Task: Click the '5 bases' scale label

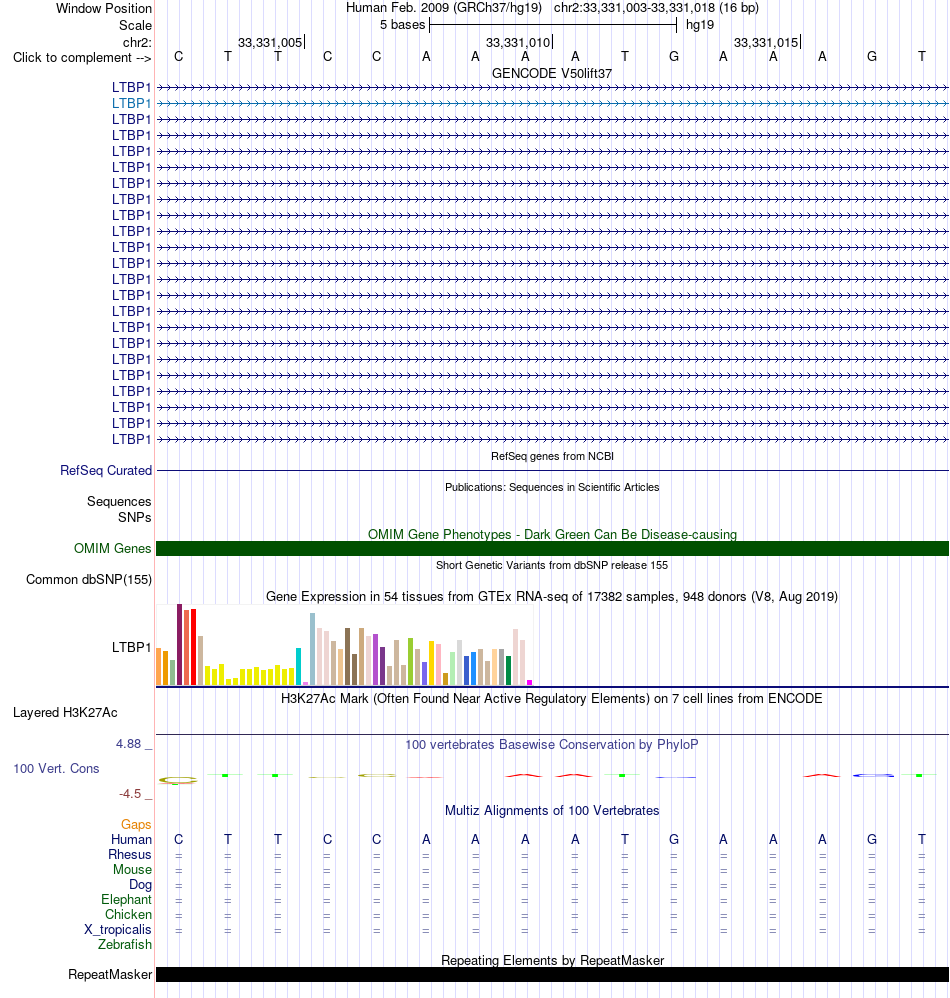Action: [x=402, y=24]
